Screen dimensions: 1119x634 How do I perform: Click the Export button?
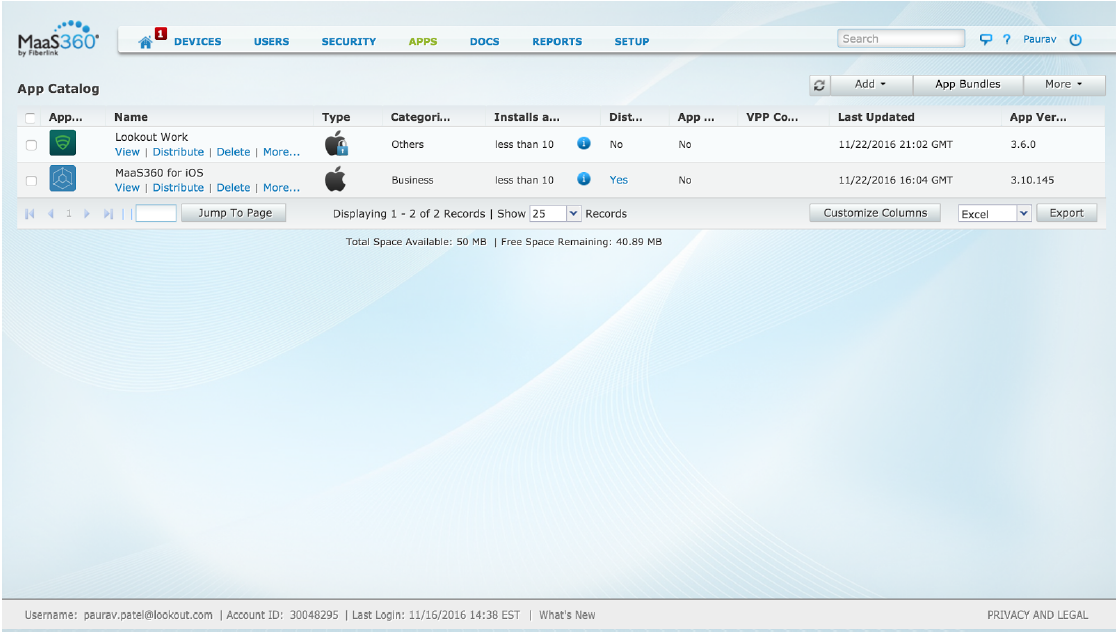tap(1066, 213)
